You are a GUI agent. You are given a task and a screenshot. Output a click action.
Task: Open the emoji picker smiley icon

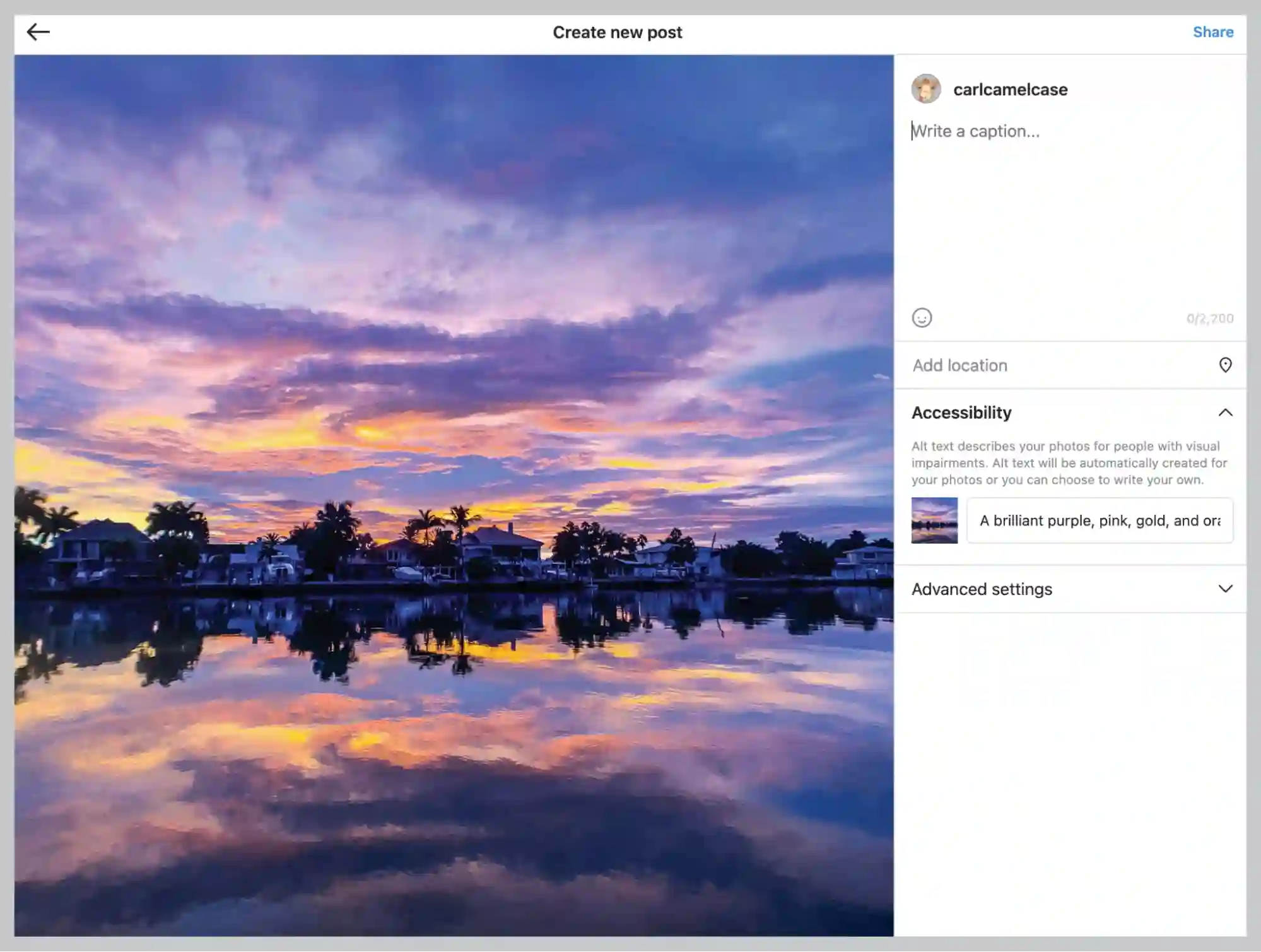(922, 318)
